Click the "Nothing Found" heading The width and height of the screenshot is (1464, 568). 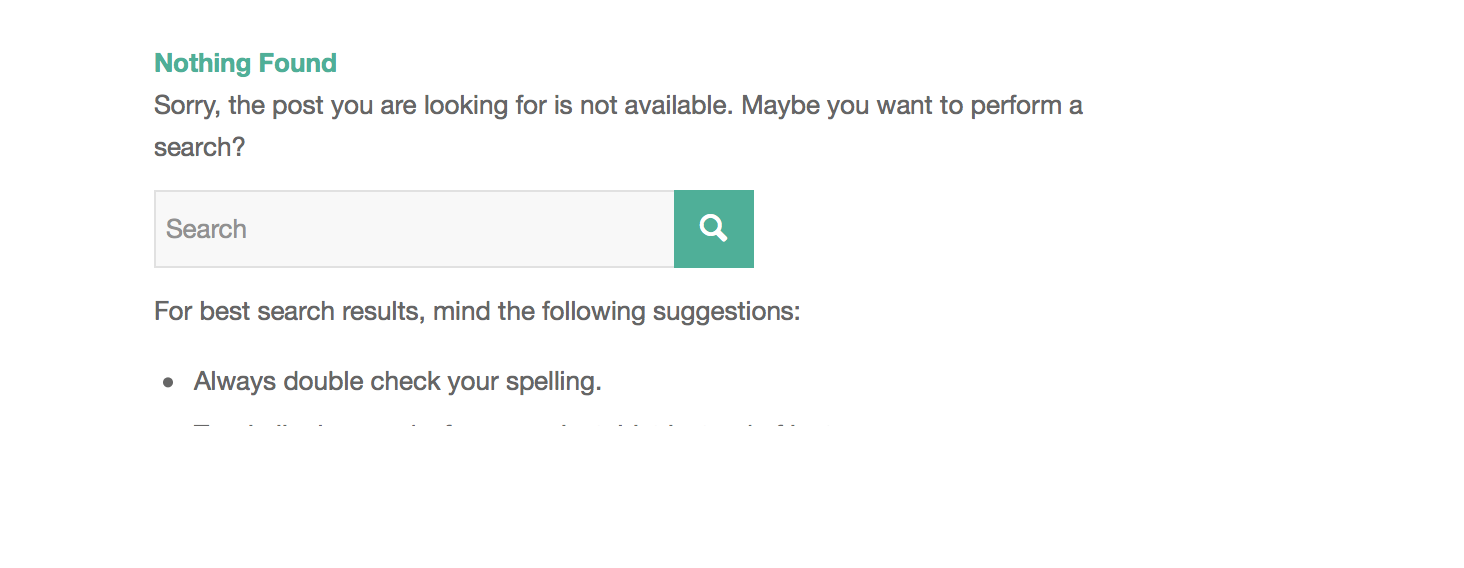click(245, 63)
